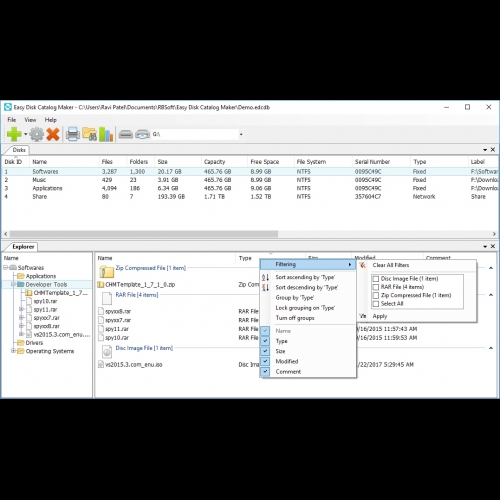The image size is (500, 500).
Task: Select vs2015.3.com_enu tree item
Action: 62,334
